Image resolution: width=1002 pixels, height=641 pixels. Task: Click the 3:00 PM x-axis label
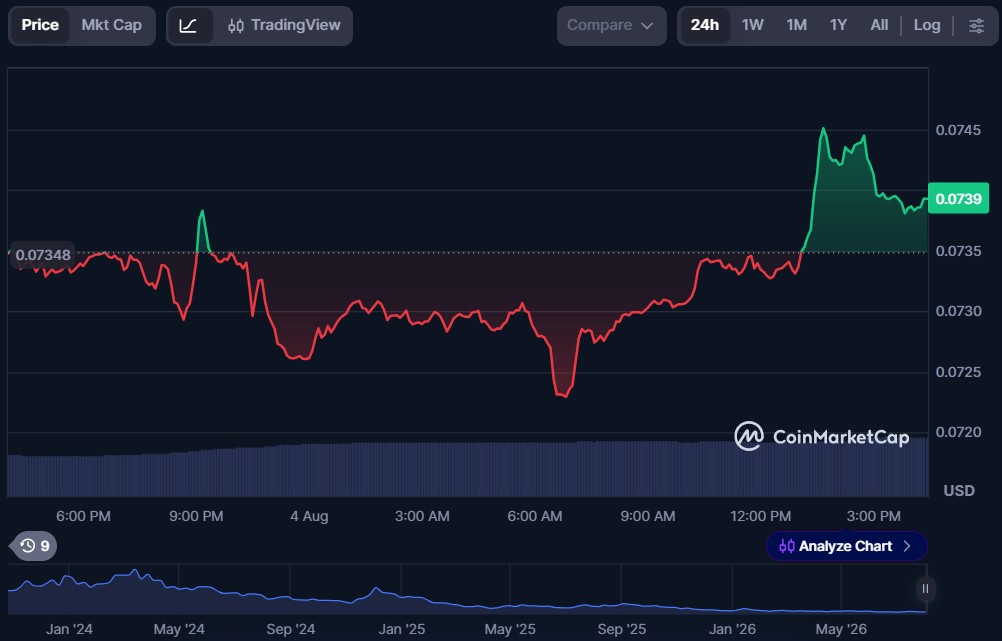[x=874, y=516]
